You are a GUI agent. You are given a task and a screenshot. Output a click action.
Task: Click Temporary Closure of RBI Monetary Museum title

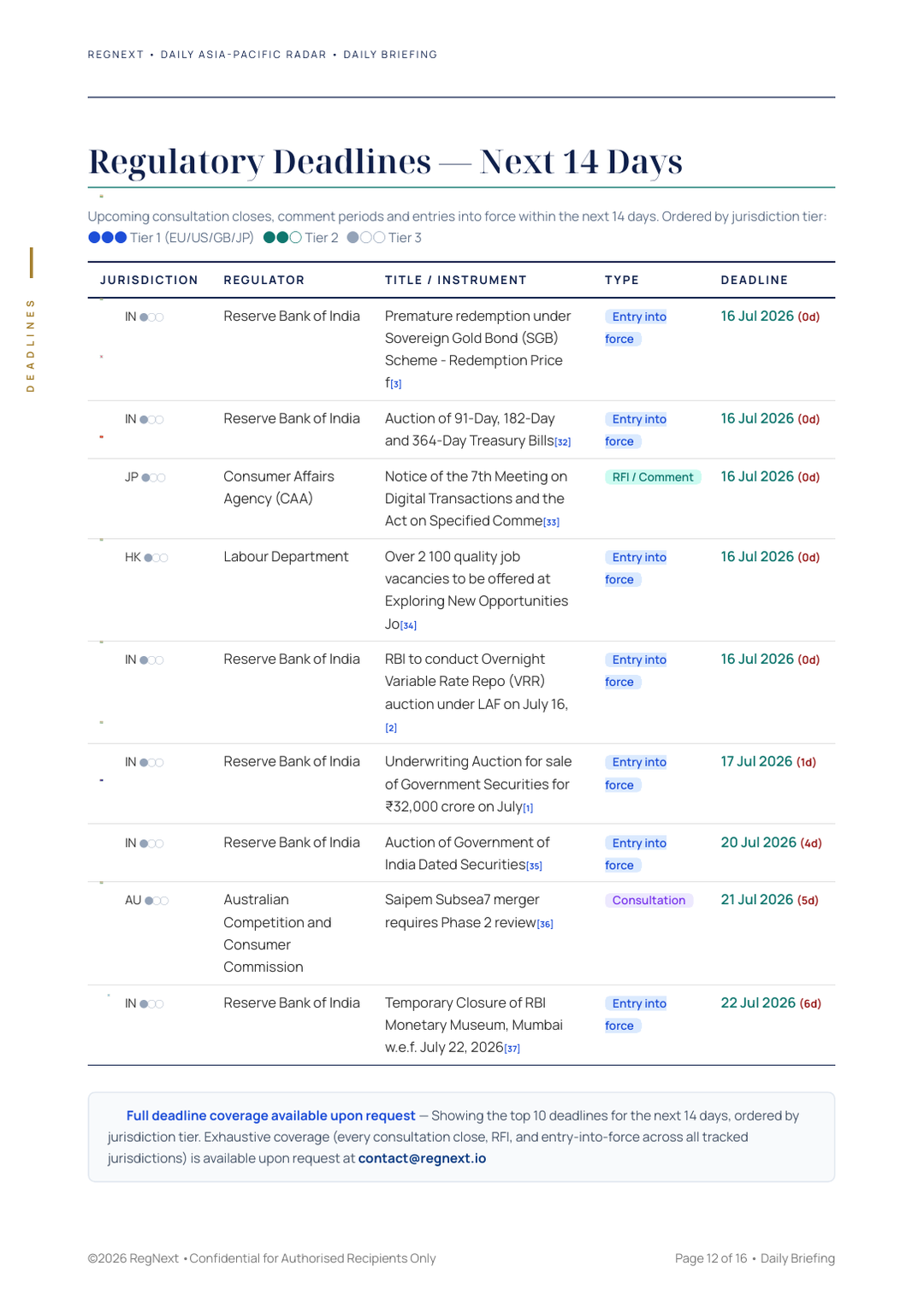pyautogui.click(x=474, y=1026)
